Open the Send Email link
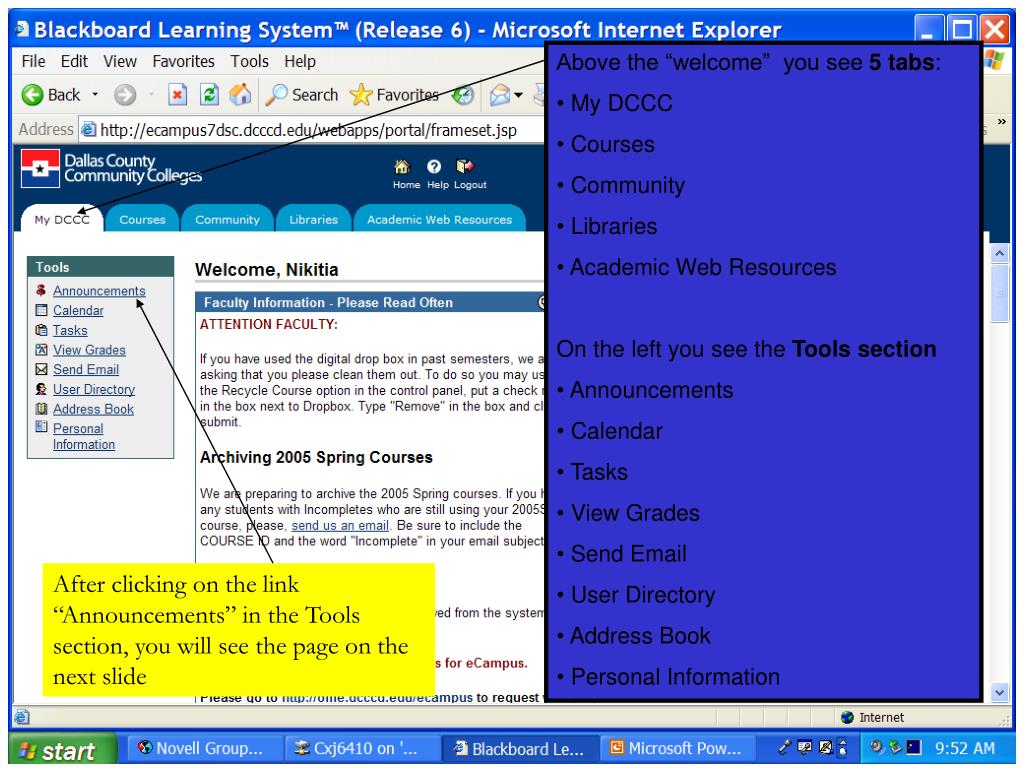This screenshot has height=768, width=1024. coord(86,369)
